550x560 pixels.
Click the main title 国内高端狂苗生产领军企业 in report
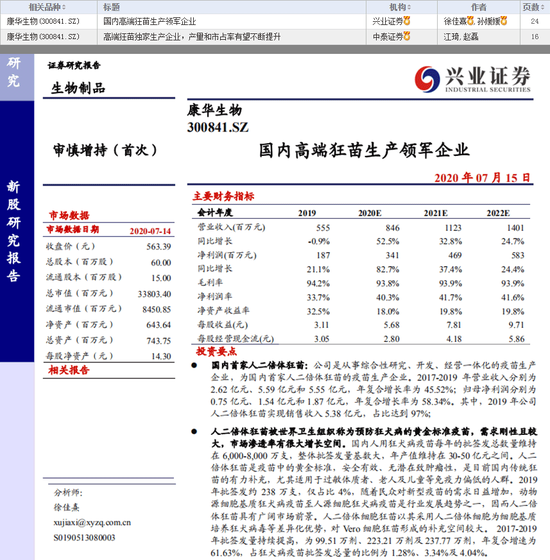[364, 150]
